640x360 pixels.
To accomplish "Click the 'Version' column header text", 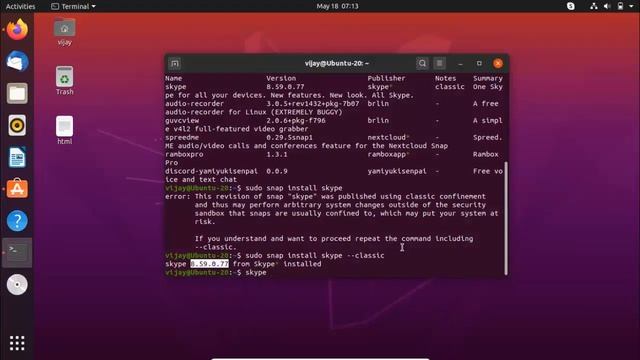I will coord(281,78).
